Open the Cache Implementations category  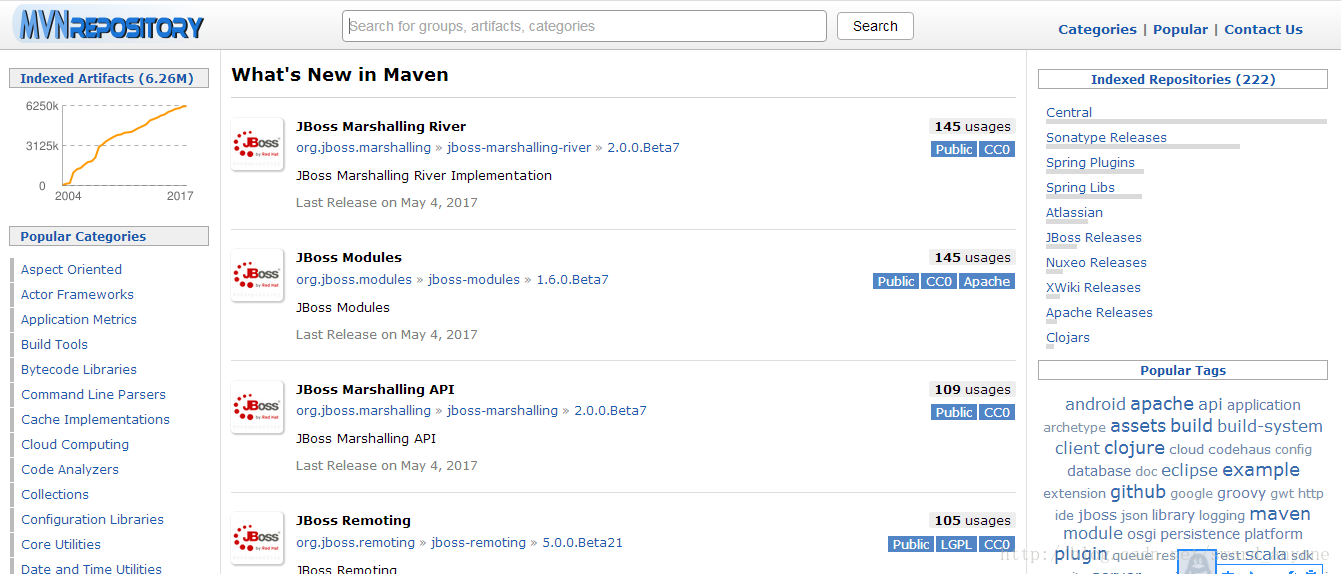[x=95, y=419]
